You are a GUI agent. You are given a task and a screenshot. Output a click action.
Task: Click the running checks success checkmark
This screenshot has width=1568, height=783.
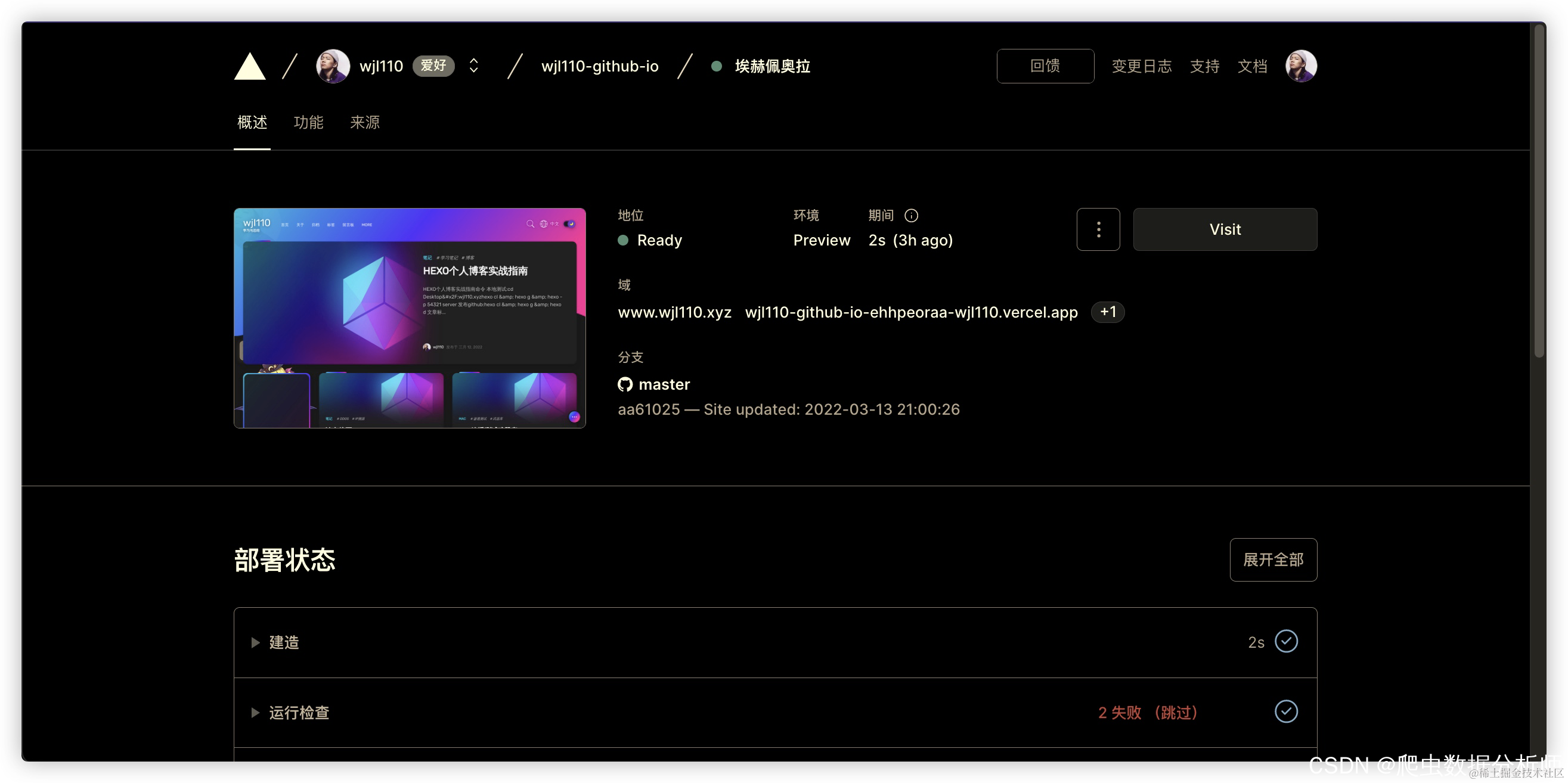tap(1285, 711)
